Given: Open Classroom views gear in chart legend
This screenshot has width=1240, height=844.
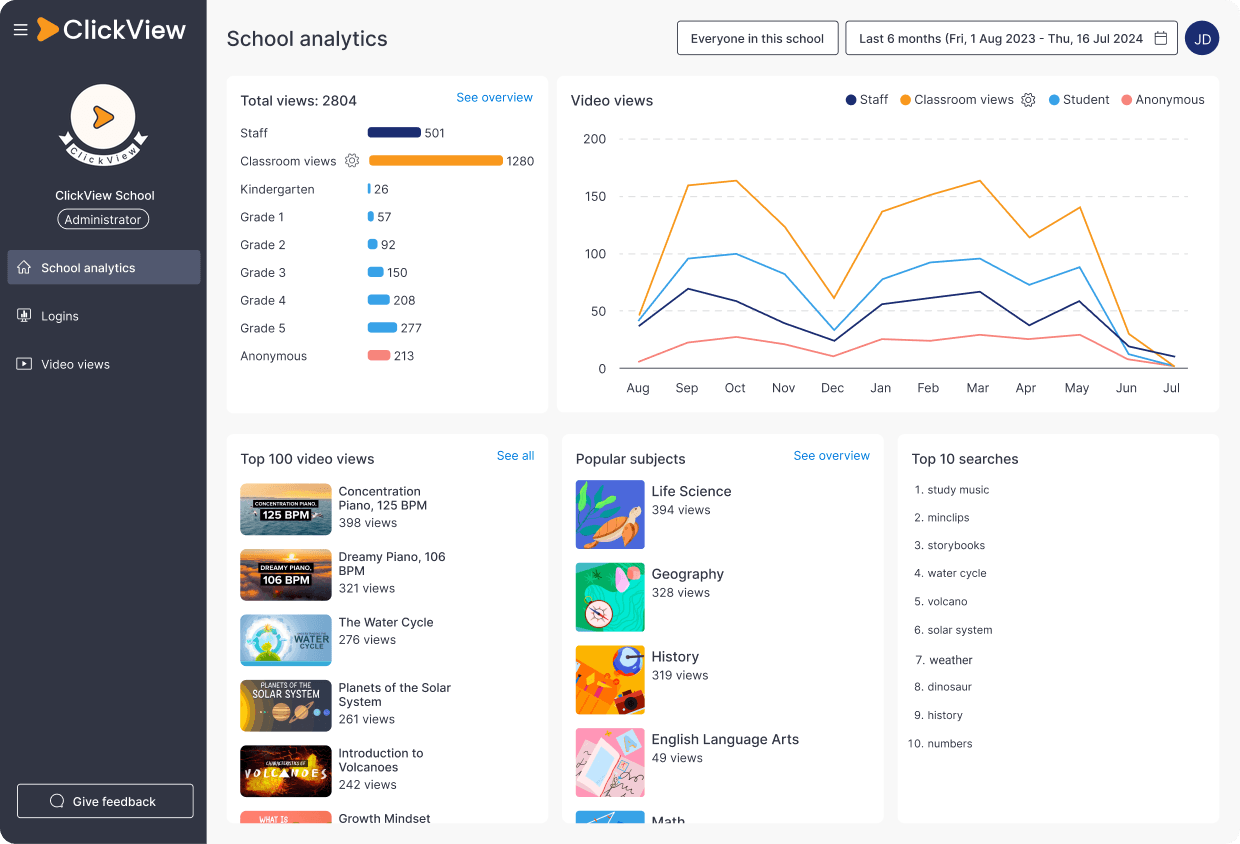Looking at the screenshot, I should [1028, 99].
